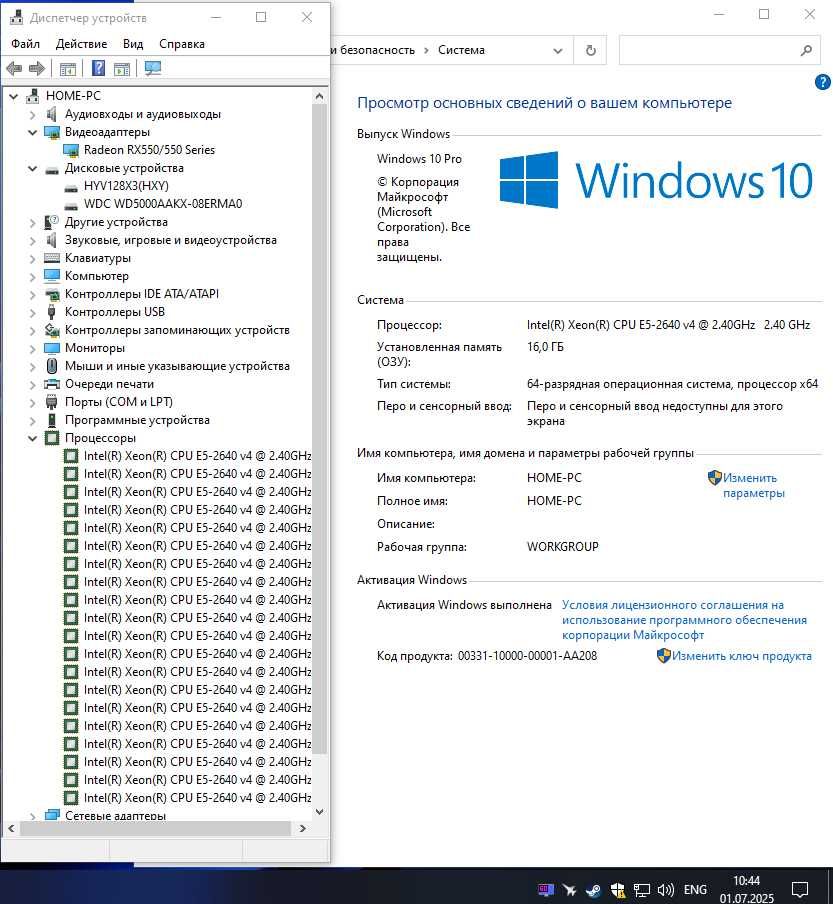Viewport: 833px width, 904px height.
Task: Click Изменить ключ продукта link
Action: click(741, 656)
